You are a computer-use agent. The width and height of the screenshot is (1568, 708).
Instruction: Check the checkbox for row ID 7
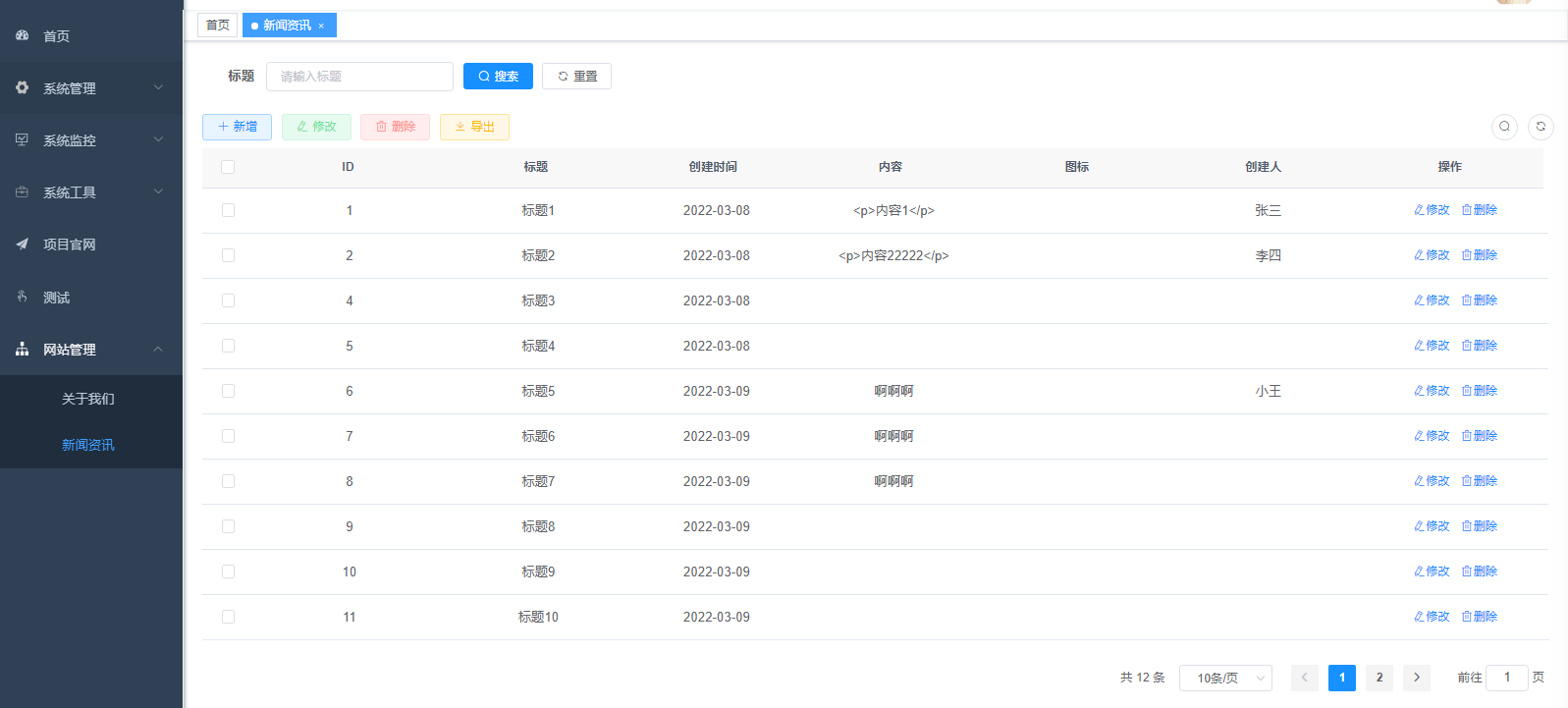[228, 436]
